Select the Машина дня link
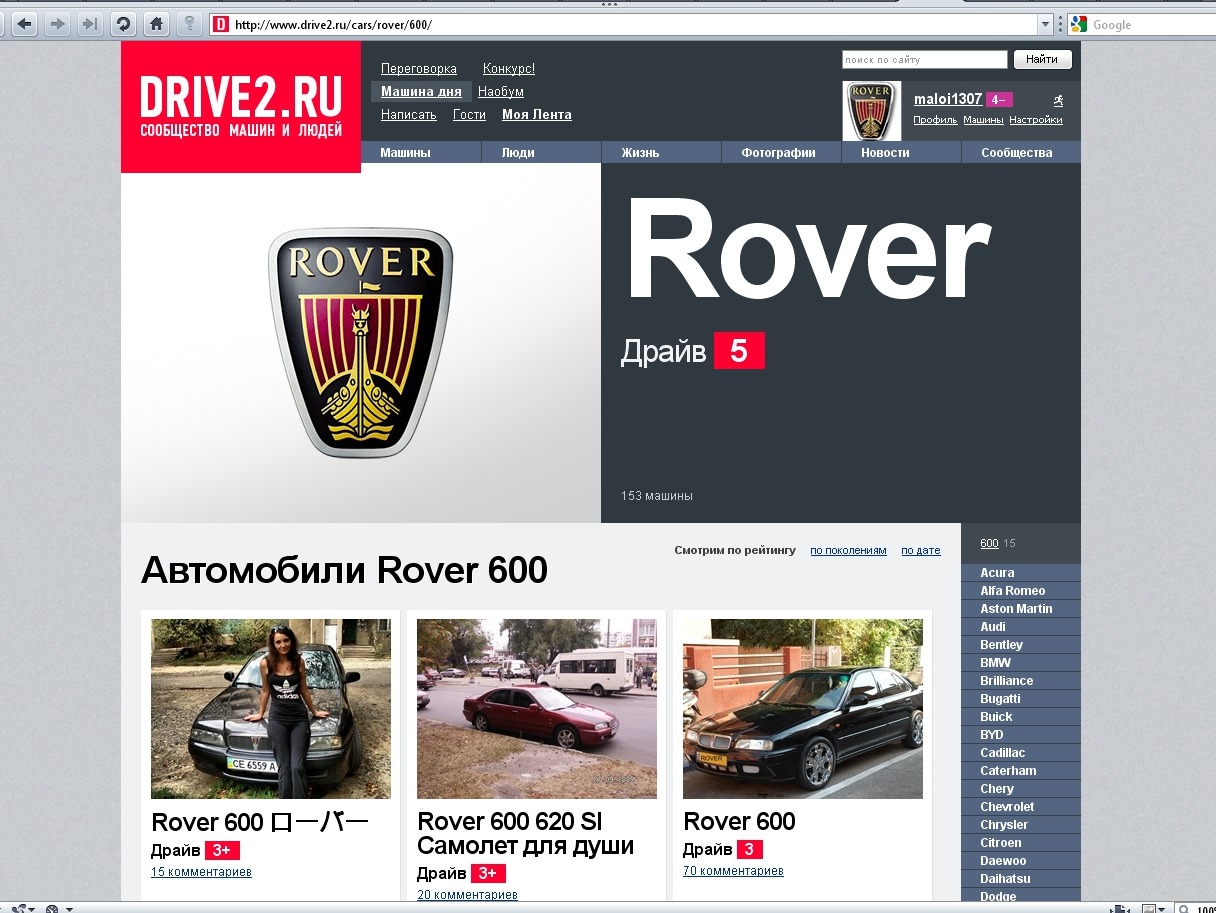The image size is (1216, 913). (x=421, y=91)
